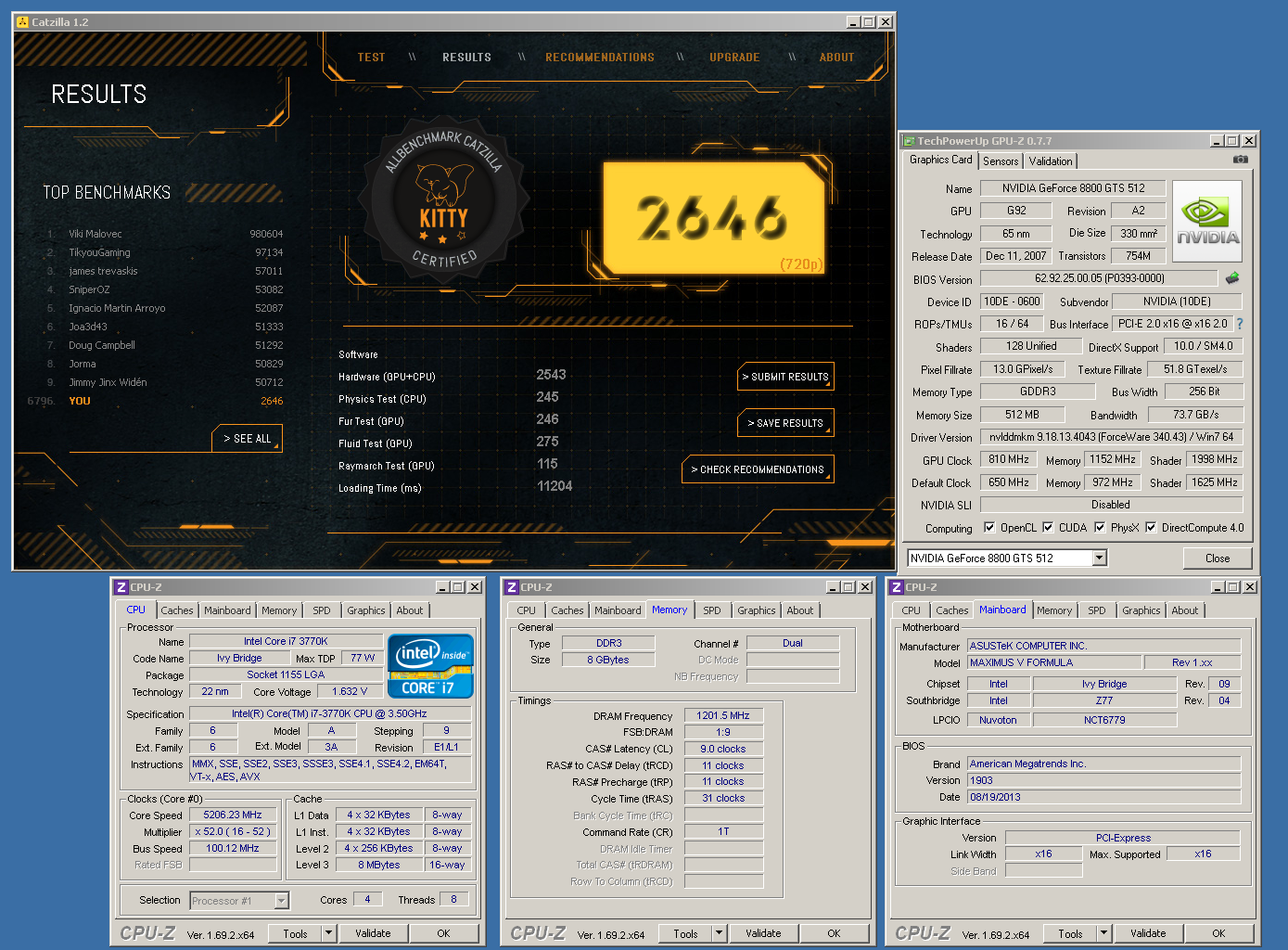Click the Loading Time (ms) result row
This screenshot has width=1288, height=950.
[455, 487]
